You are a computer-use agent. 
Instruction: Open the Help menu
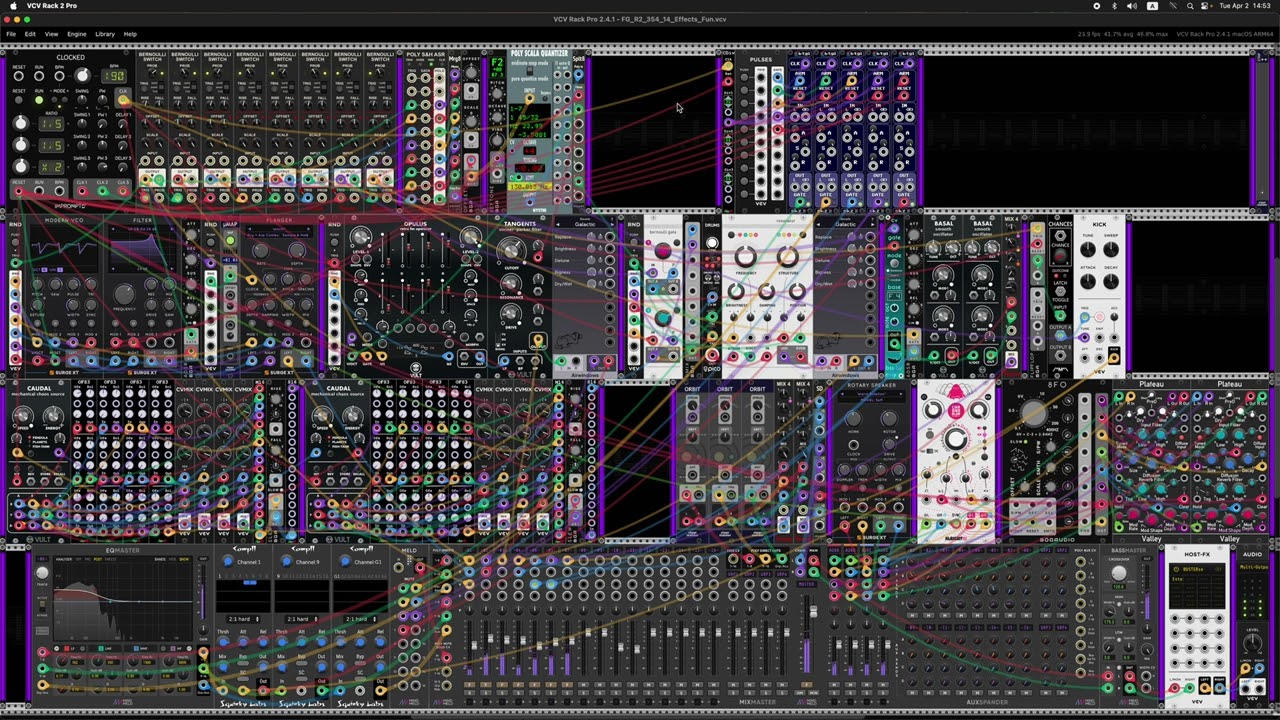tap(130, 34)
